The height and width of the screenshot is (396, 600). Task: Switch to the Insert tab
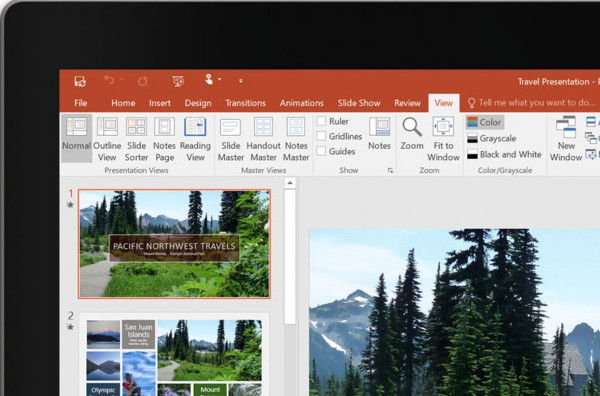point(160,103)
